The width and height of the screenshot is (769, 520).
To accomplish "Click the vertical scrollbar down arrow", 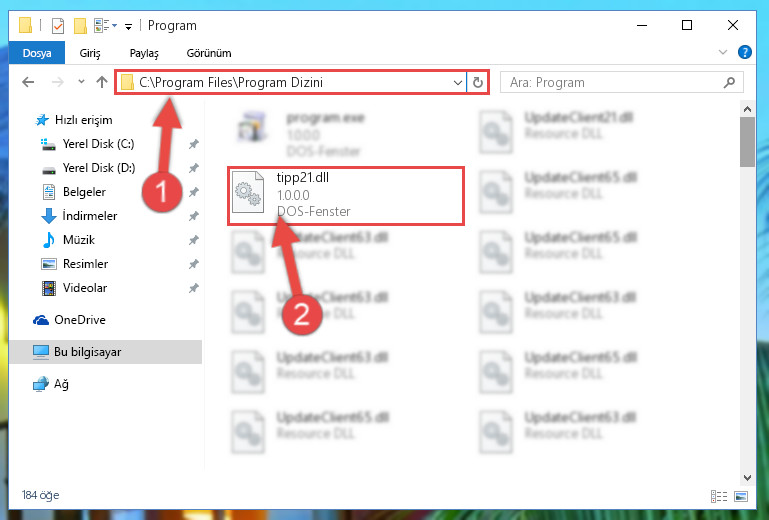I will (747, 477).
